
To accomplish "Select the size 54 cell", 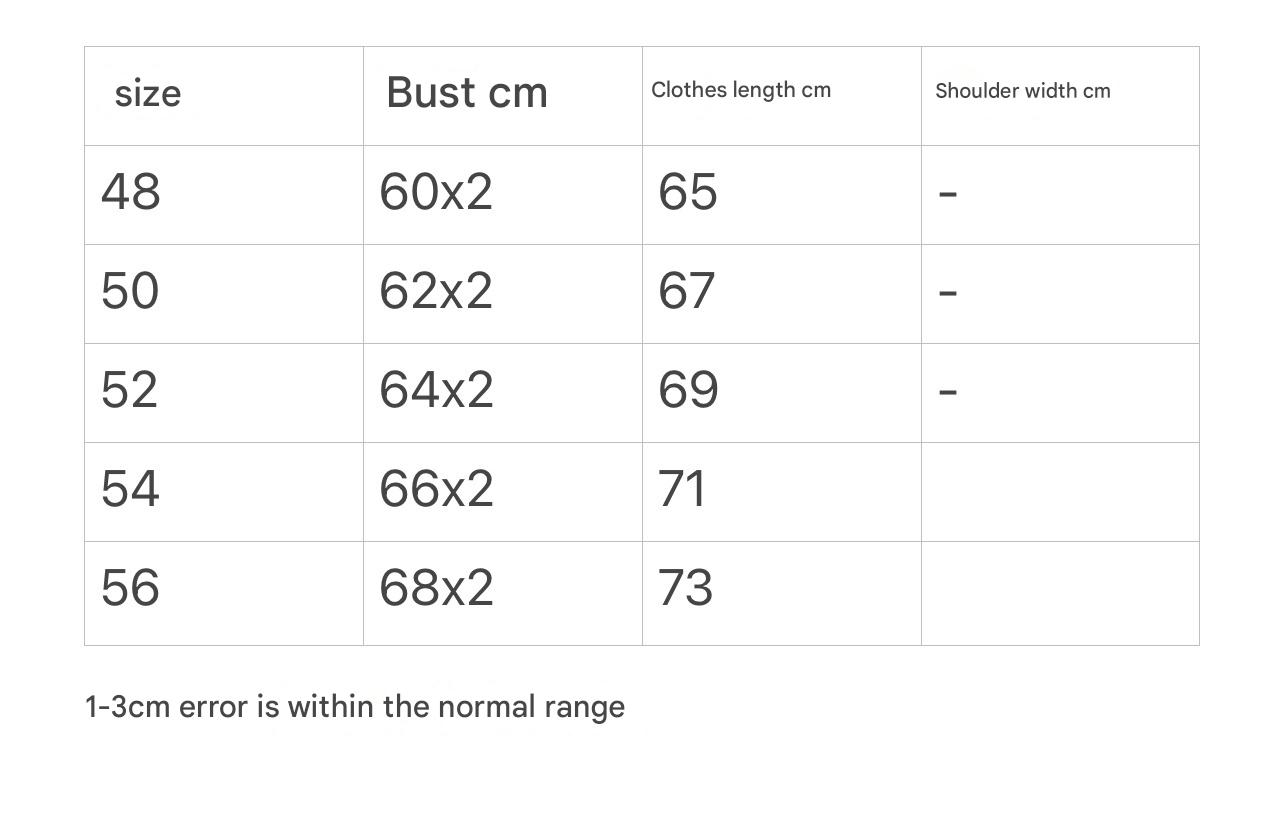I will [131, 489].
